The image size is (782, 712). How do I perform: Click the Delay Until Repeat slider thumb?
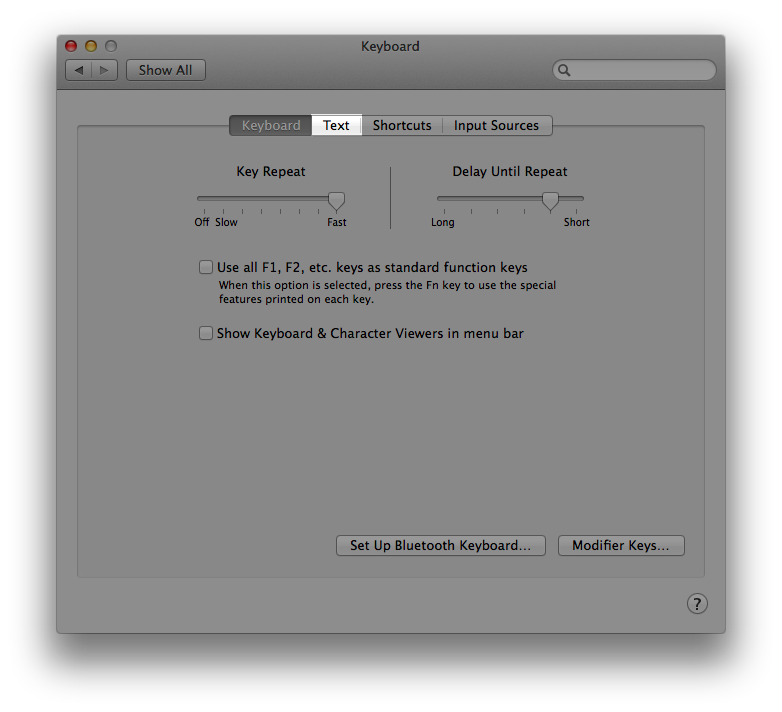click(550, 201)
